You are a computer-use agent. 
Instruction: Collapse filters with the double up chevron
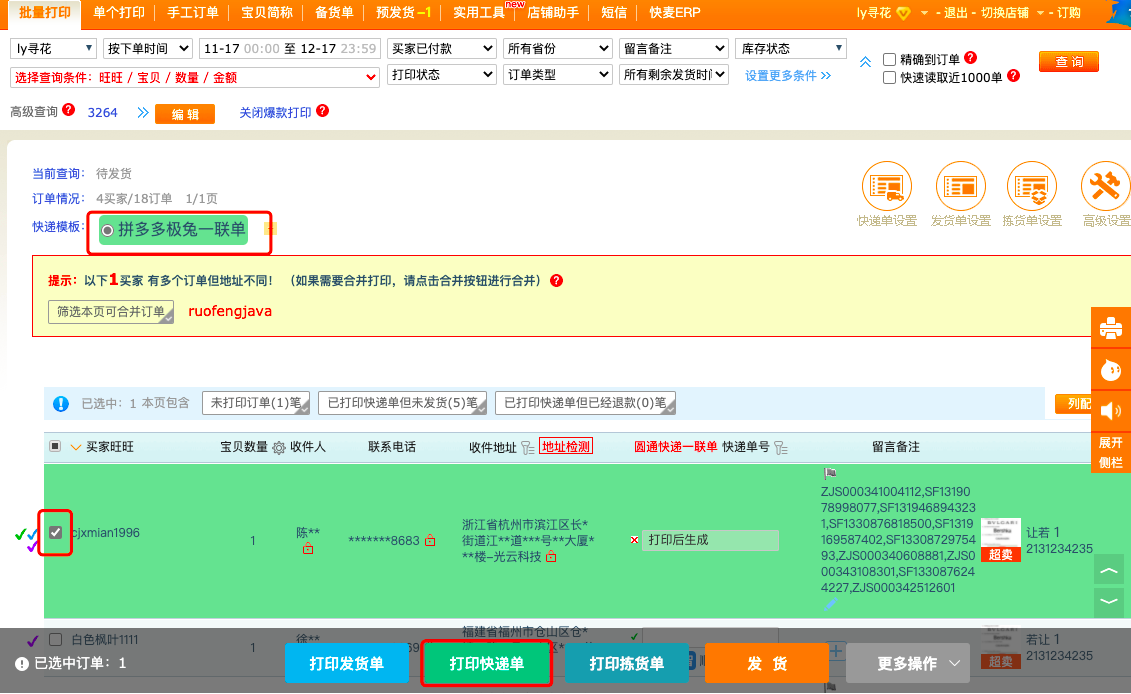(x=865, y=62)
